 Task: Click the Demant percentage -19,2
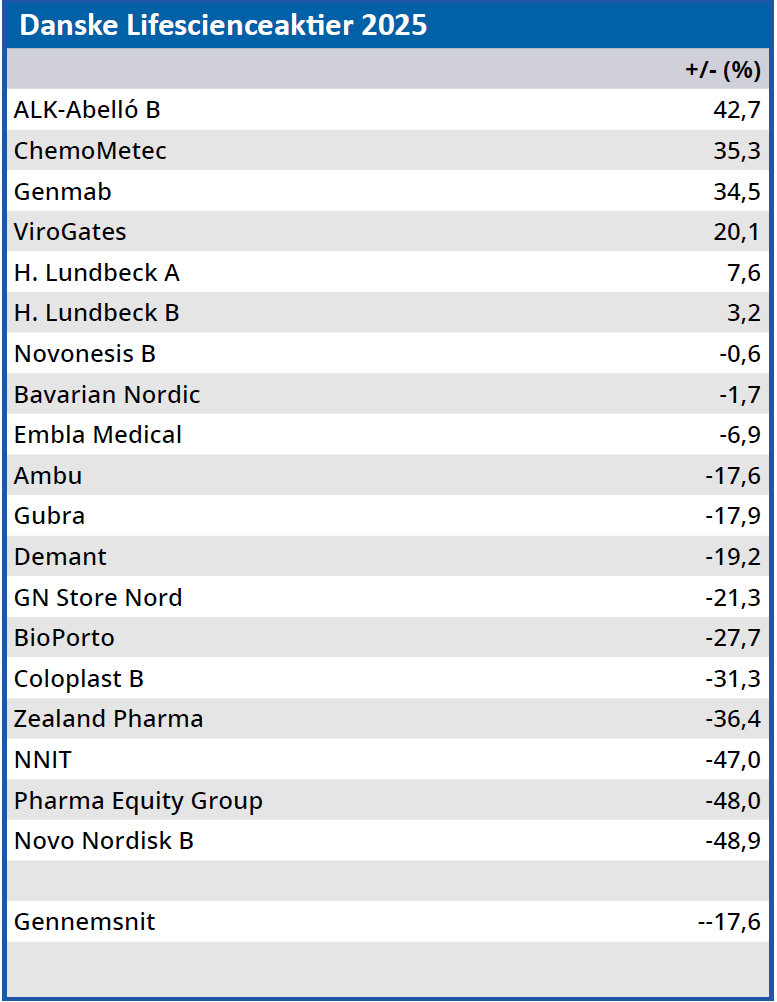point(733,557)
